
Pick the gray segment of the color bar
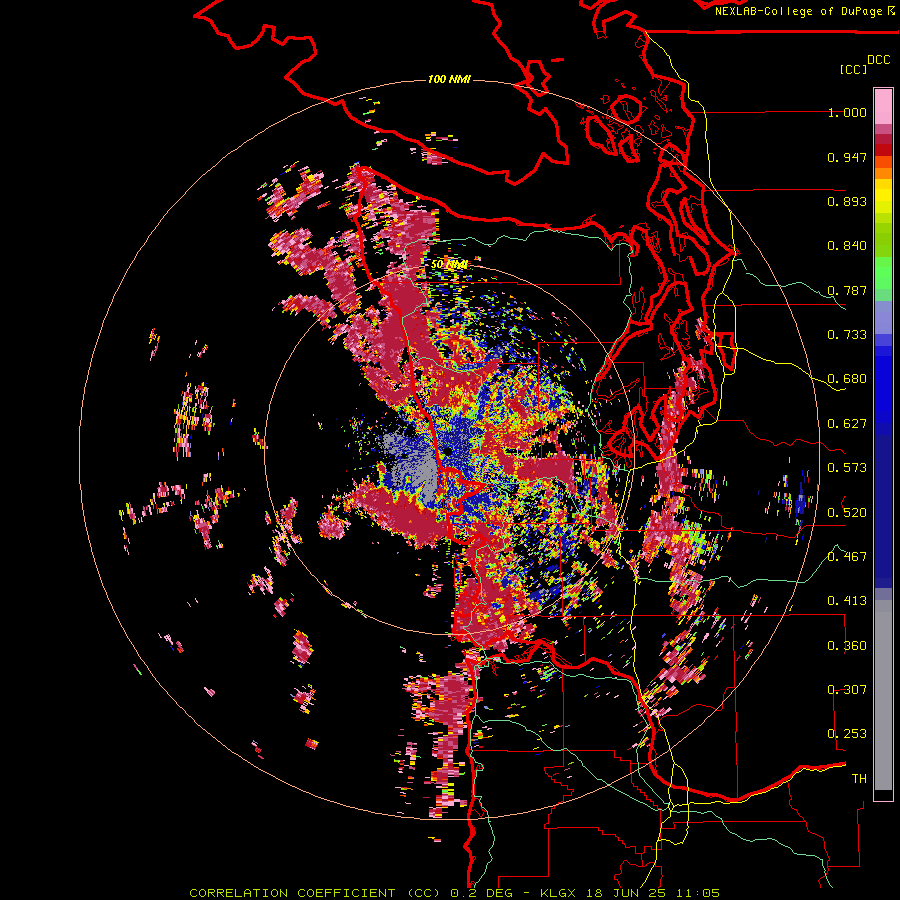point(883,695)
